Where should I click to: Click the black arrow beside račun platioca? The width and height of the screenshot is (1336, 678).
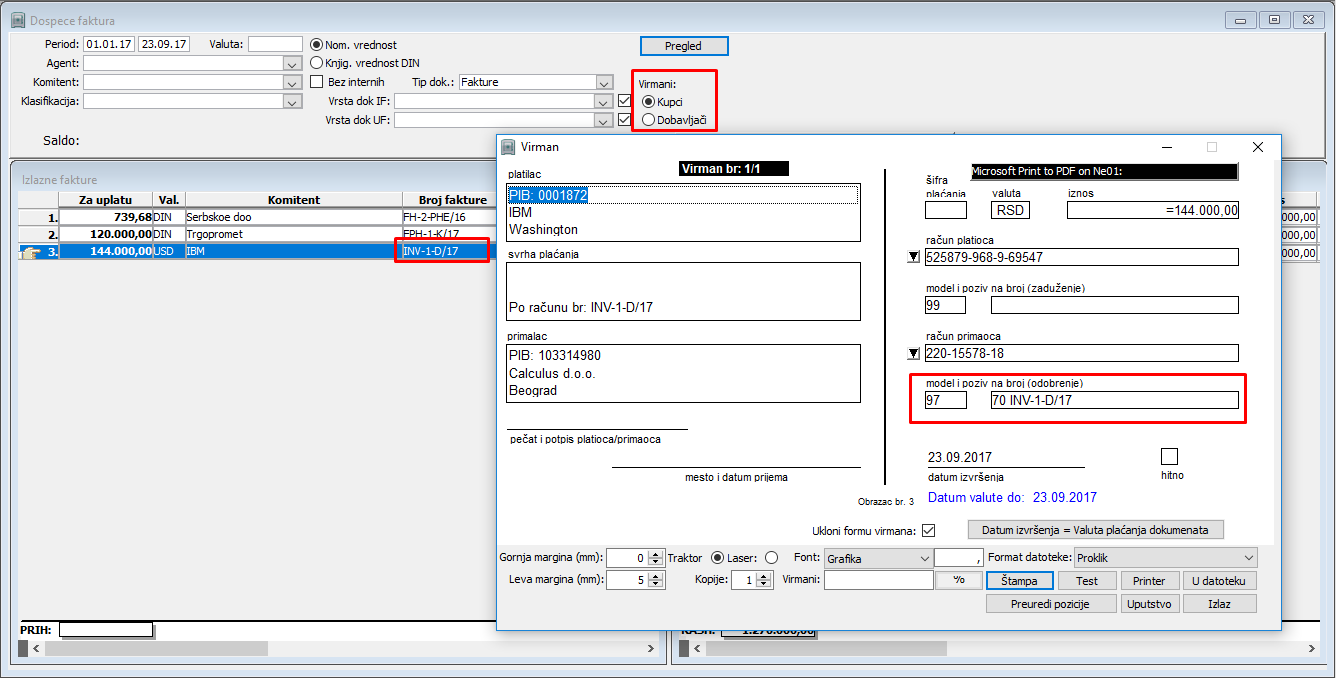pyautogui.click(x=912, y=258)
